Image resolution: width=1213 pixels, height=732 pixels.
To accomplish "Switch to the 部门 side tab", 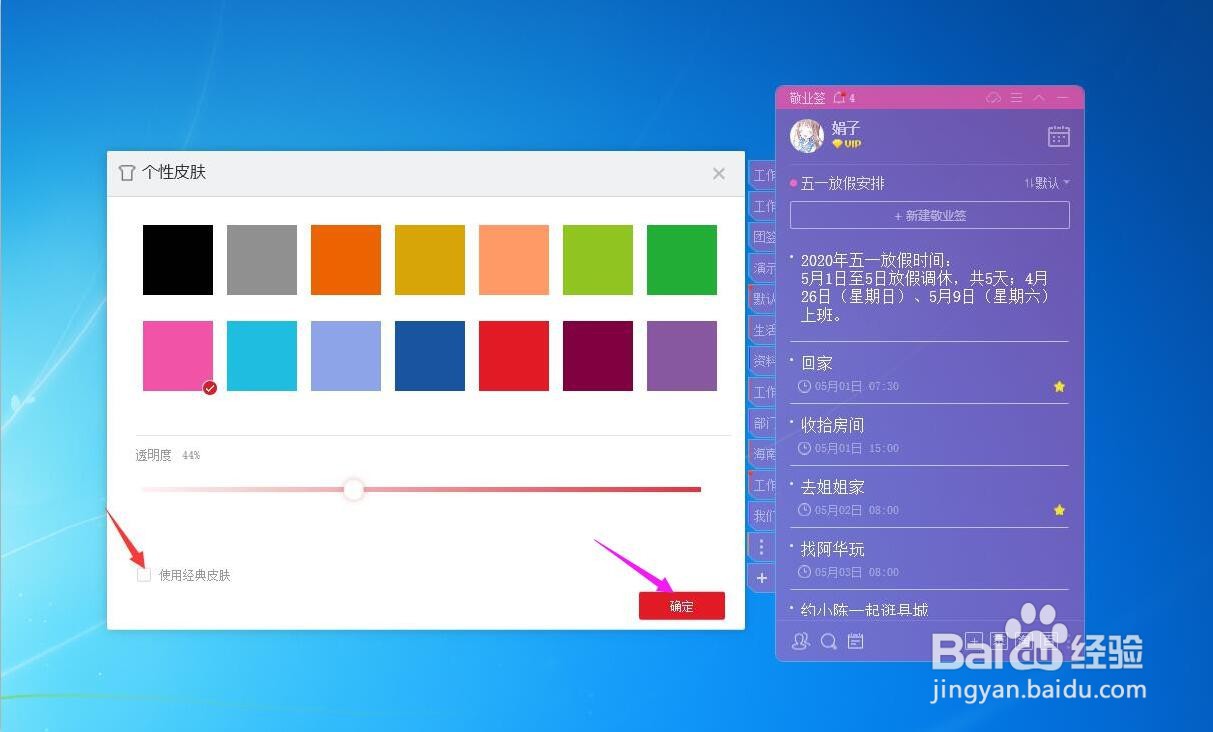I will [x=762, y=423].
